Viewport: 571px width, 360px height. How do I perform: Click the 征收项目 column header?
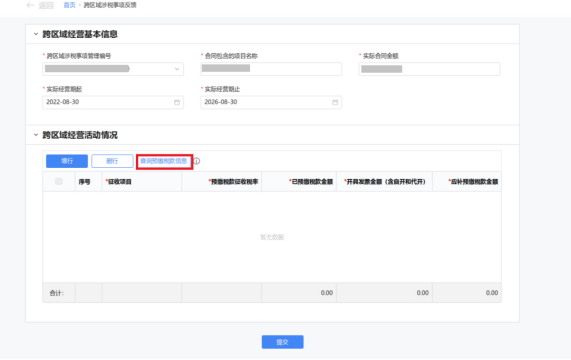[x=142, y=182]
